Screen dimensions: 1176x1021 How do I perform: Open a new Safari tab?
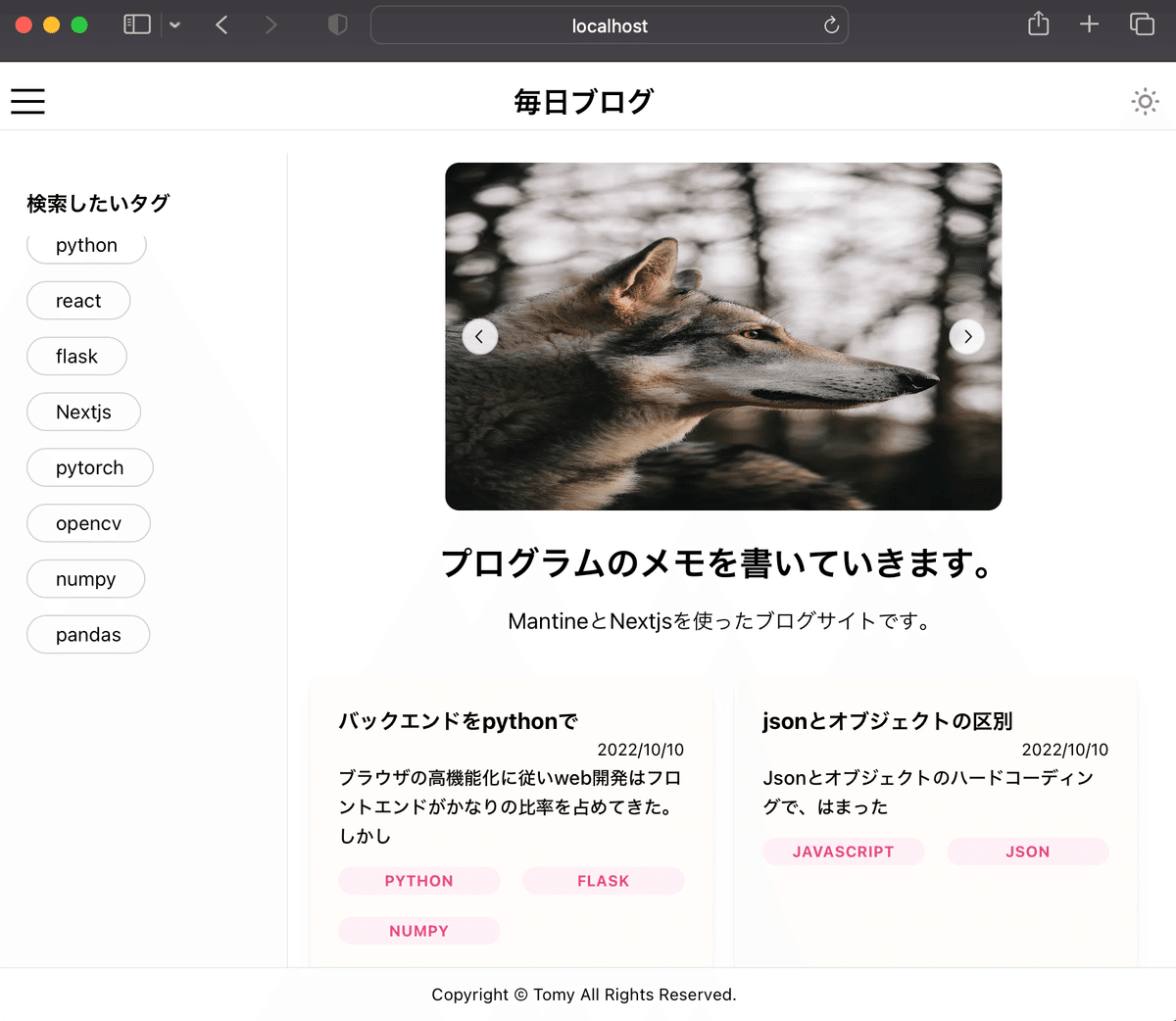point(1089,24)
